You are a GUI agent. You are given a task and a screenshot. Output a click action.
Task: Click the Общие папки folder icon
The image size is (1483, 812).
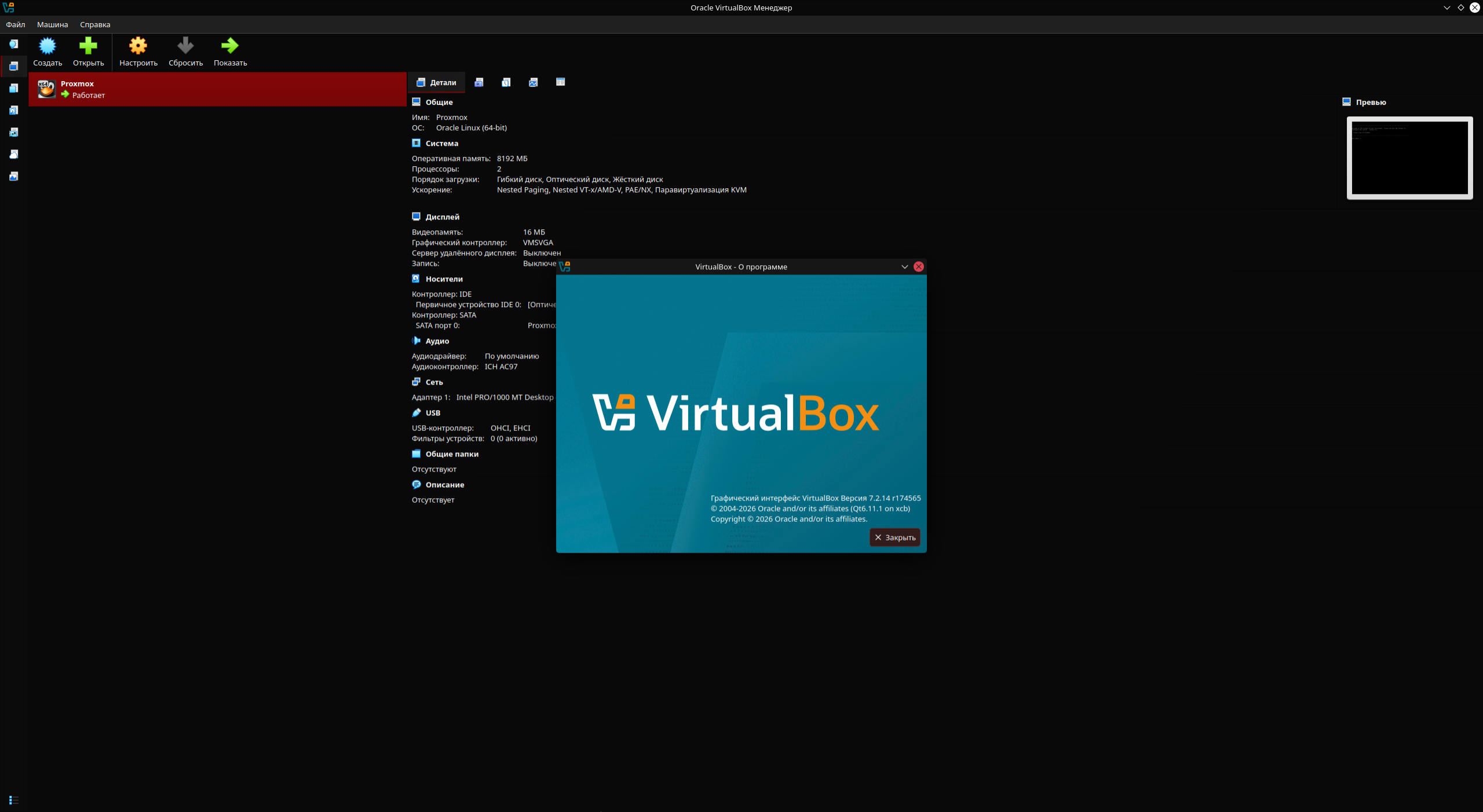point(417,453)
